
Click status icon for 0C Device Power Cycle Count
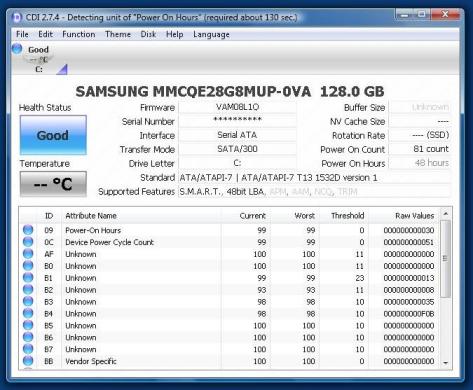click(28, 242)
